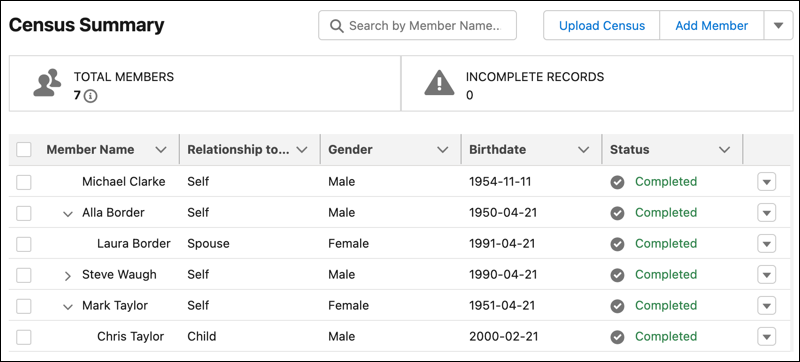The image size is (800, 362).
Task: Click birthdate 1990-04-21
Action: (x=503, y=275)
